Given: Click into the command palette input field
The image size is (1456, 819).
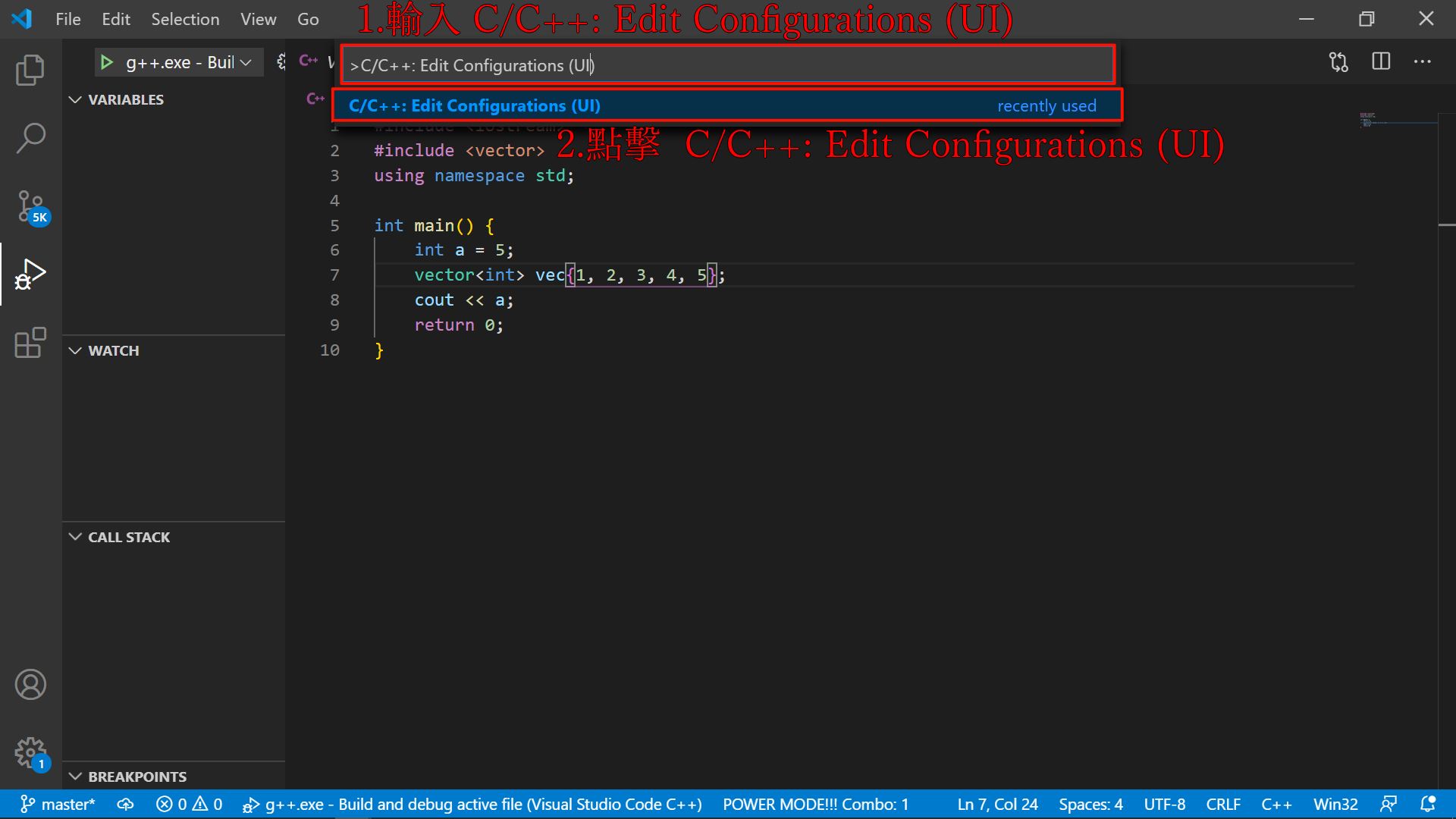Looking at the screenshot, I should pyautogui.click(x=726, y=65).
